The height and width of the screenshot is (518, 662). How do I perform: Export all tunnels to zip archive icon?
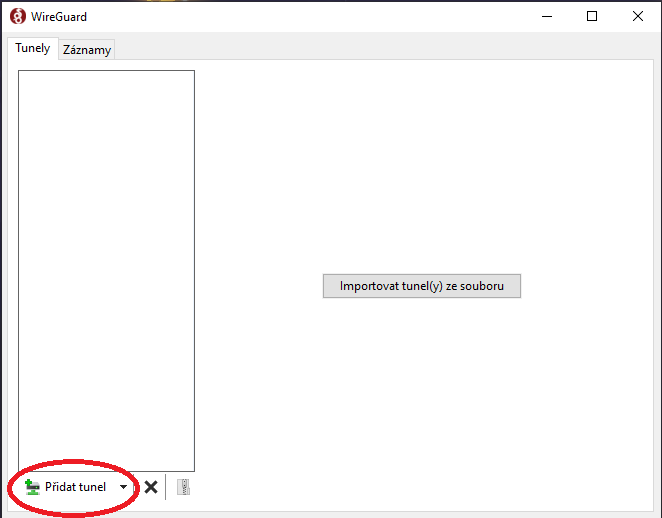183,487
